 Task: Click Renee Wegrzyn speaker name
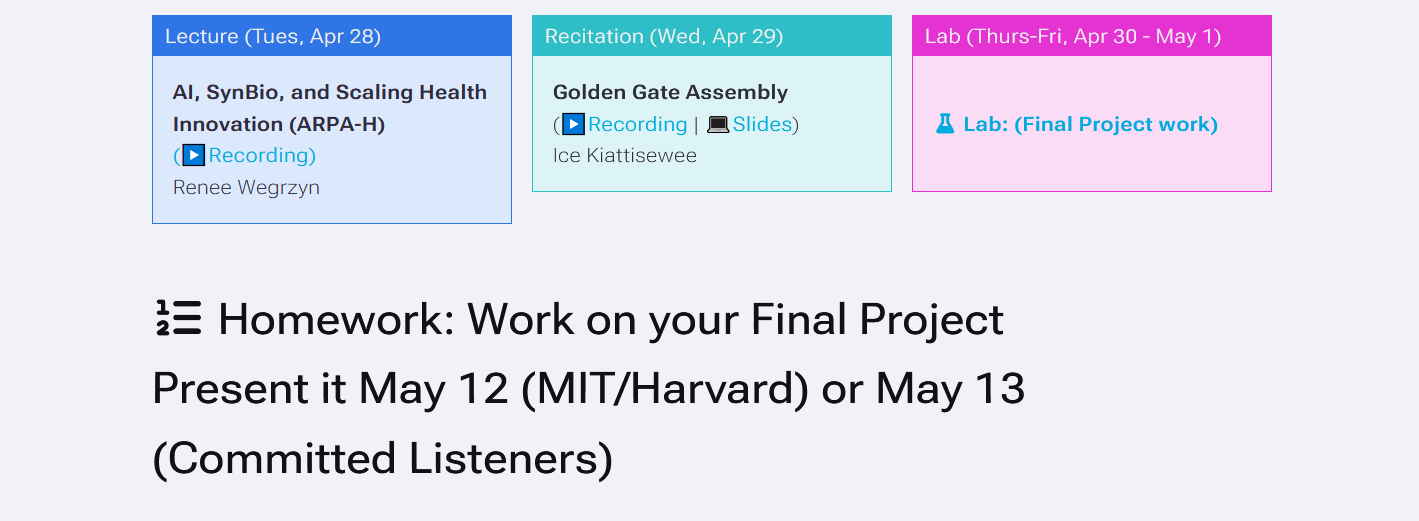click(246, 187)
